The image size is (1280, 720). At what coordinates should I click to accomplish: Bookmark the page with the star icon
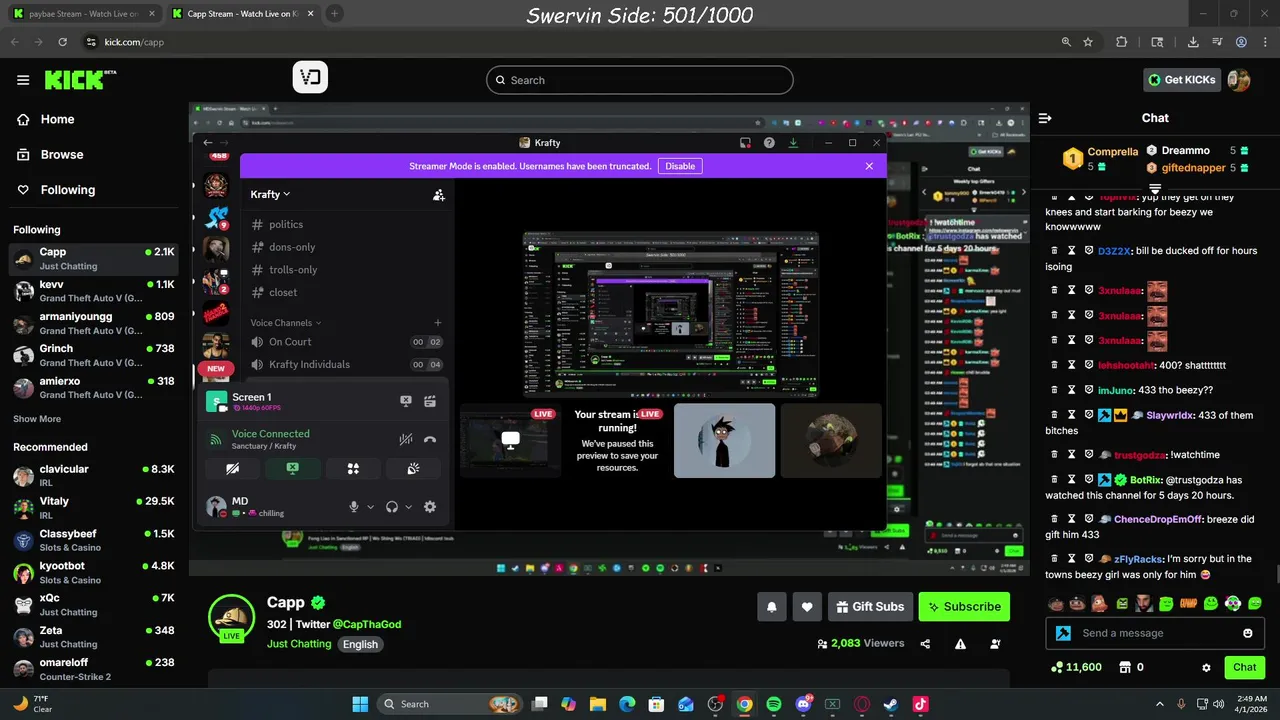[1088, 42]
